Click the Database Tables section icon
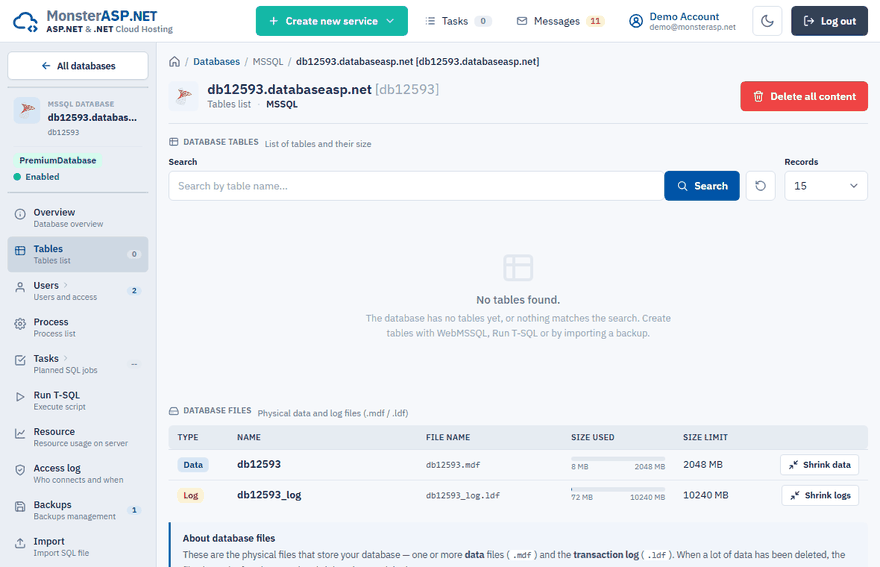The height and width of the screenshot is (567, 880). tap(174, 142)
